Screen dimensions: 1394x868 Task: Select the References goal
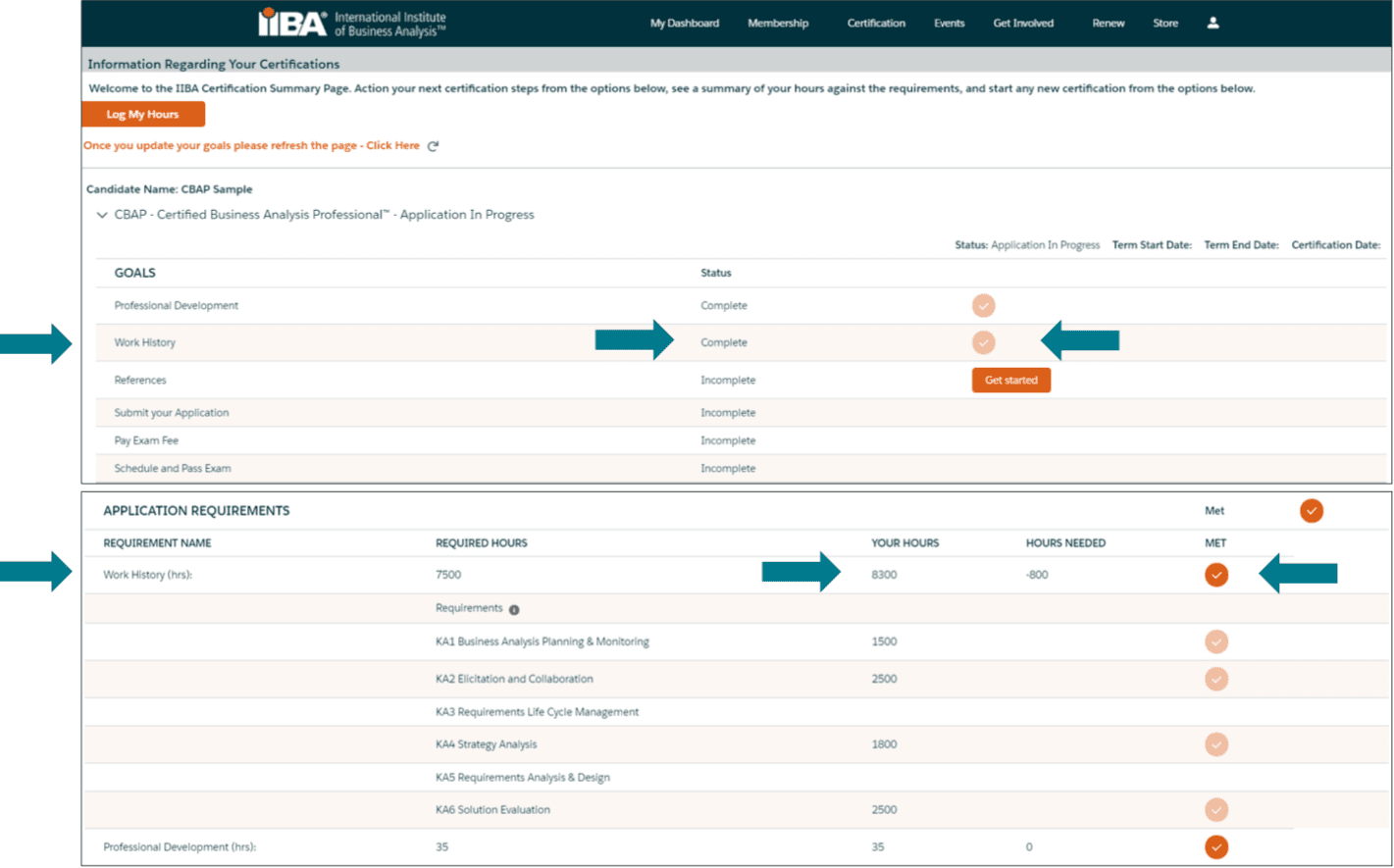[140, 381]
